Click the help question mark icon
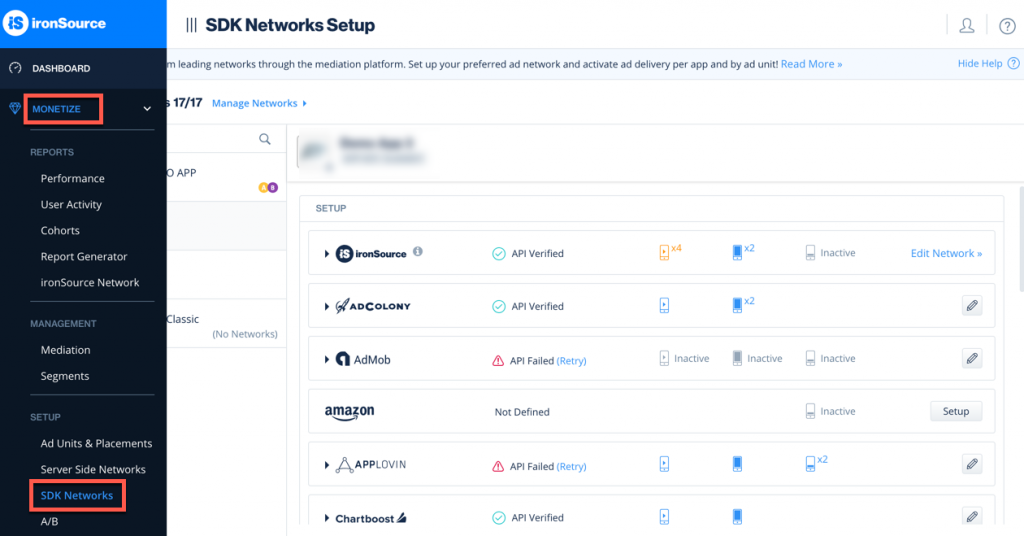 click(x=1007, y=25)
